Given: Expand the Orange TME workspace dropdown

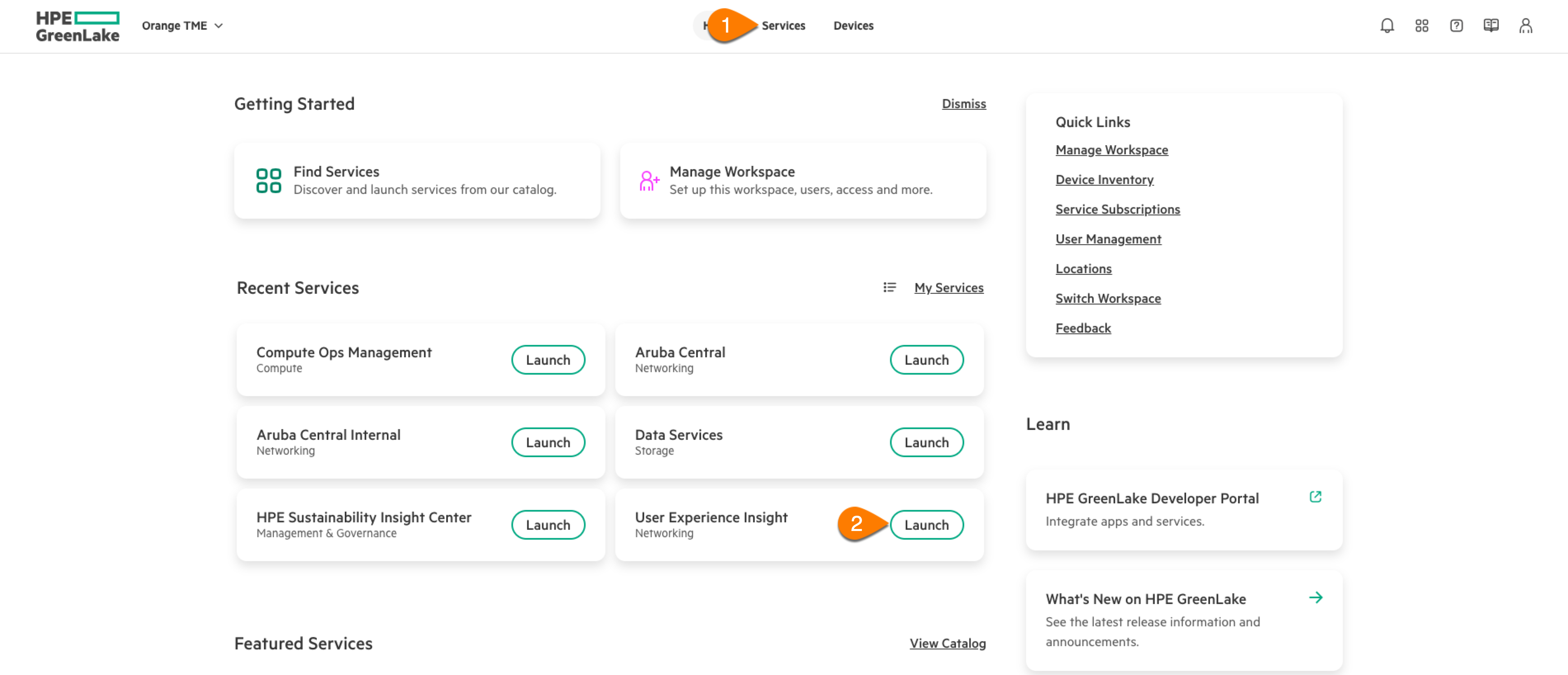Looking at the screenshot, I should [182, 26].
